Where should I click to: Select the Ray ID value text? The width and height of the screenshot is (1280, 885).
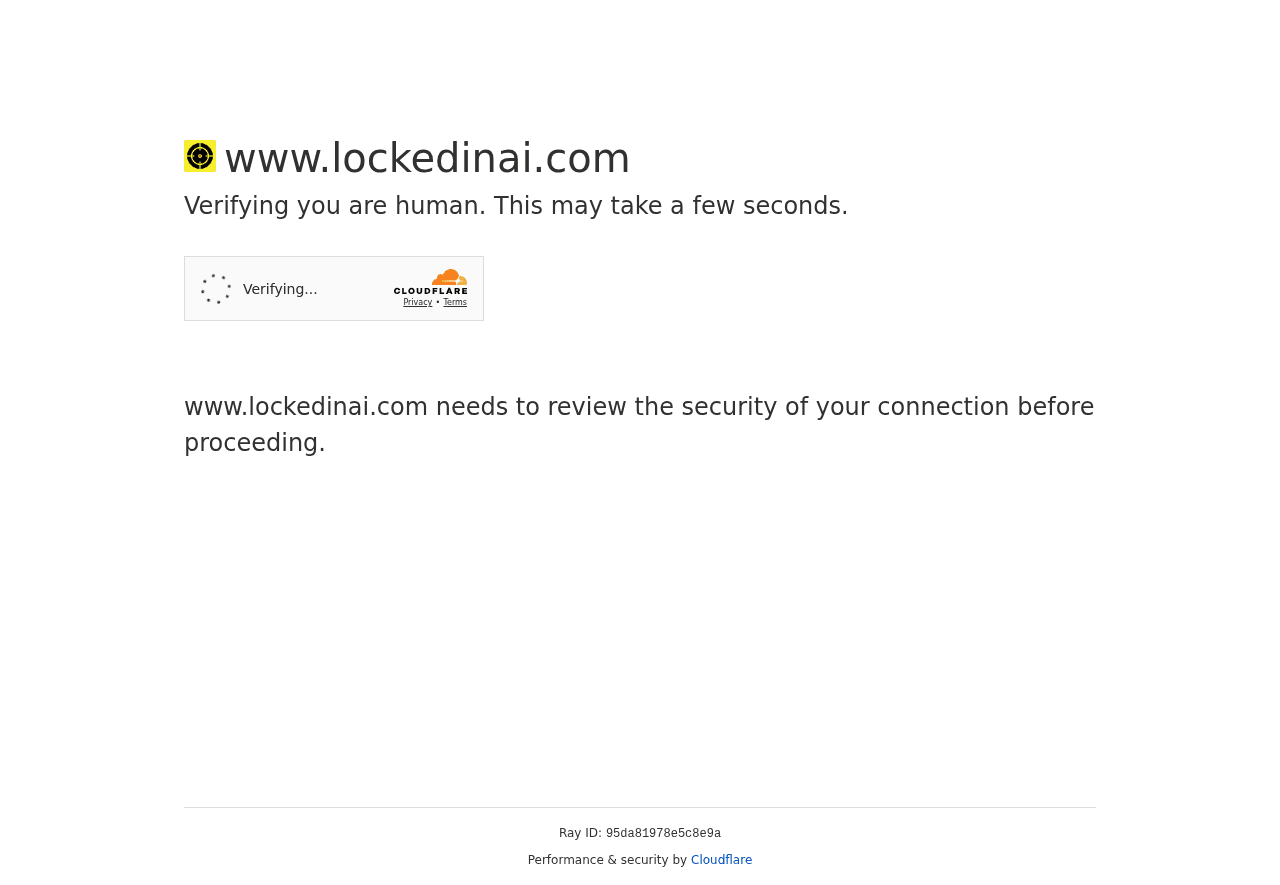pos(663,832)
